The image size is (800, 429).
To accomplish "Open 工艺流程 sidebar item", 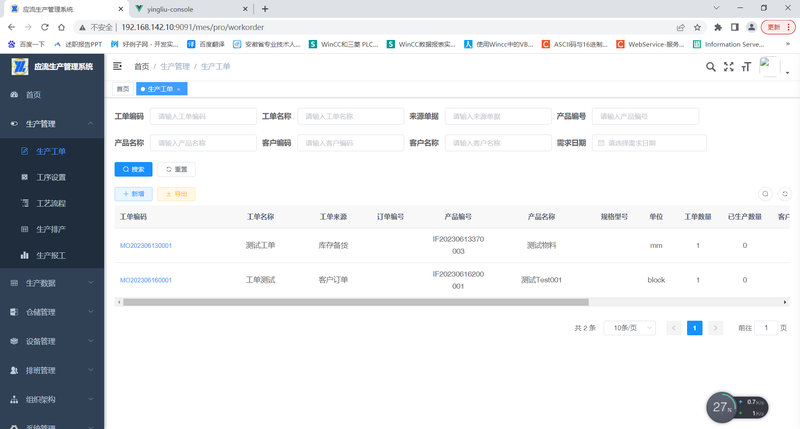I will [x=52, y=204].
